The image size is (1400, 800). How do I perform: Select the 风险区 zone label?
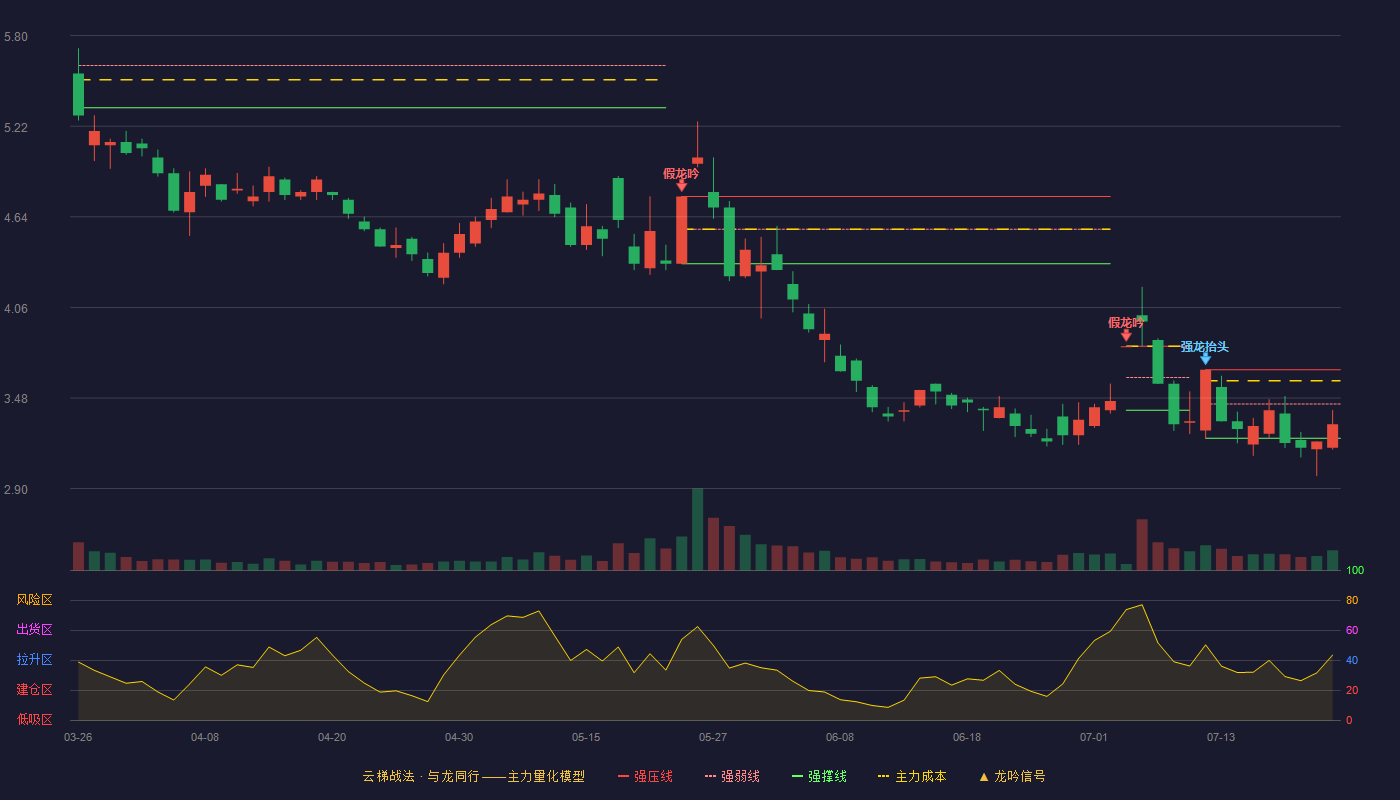(34, 600)
